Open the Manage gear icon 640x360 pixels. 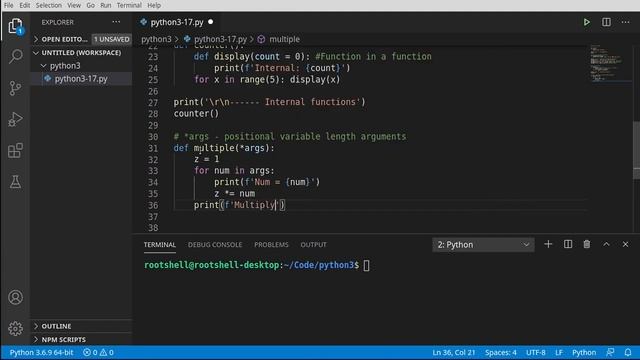click(16, 328)
